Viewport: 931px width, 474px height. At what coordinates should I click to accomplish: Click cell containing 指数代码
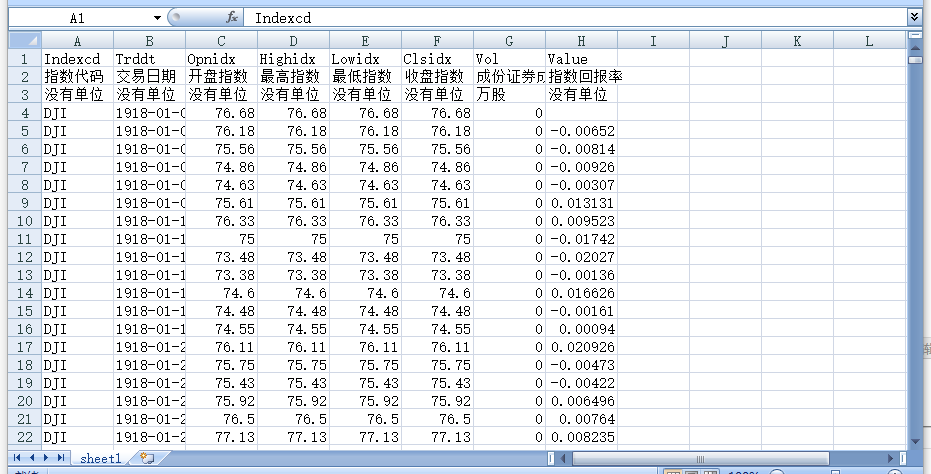click(x=77, y=77)
